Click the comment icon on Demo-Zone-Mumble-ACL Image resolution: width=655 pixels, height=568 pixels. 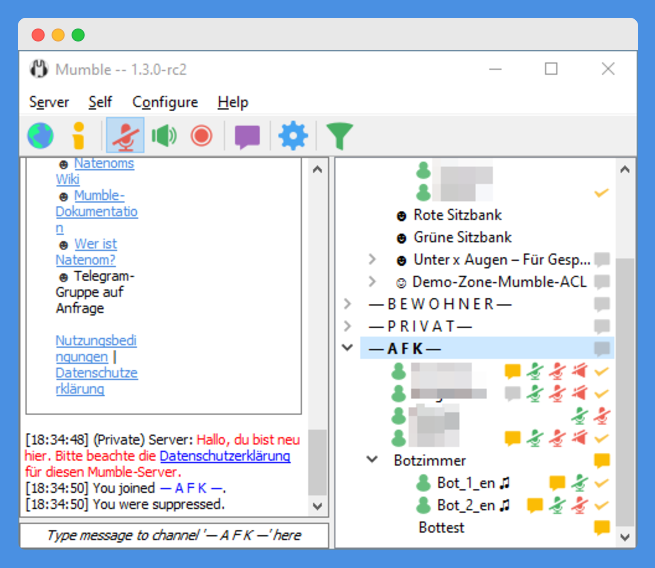point(602,282)
